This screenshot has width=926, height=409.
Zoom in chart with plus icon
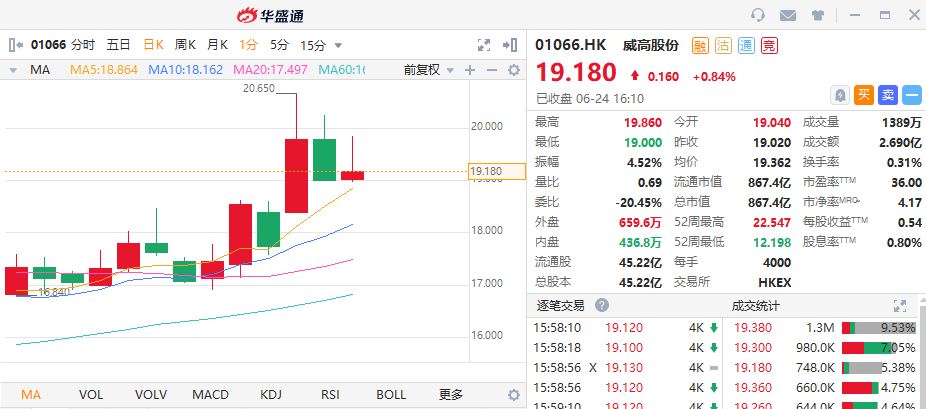click(469, 70)
